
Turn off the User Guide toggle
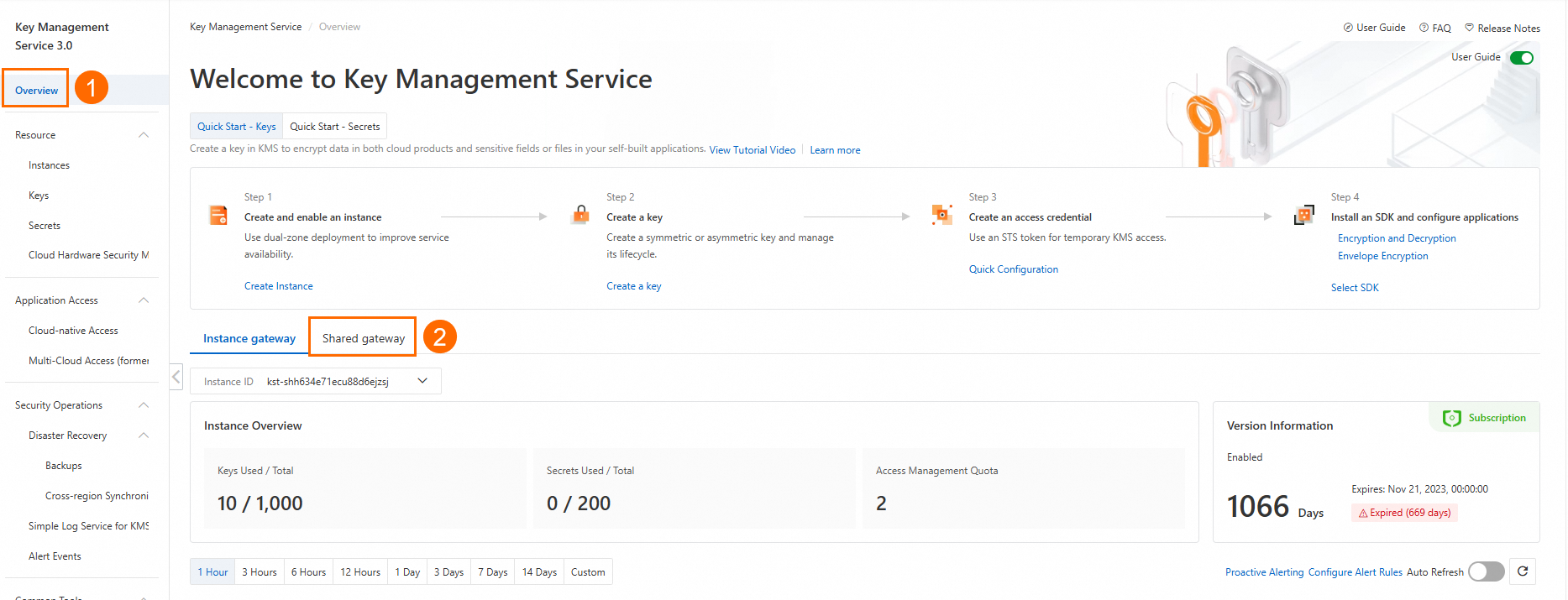[1521, 58]
